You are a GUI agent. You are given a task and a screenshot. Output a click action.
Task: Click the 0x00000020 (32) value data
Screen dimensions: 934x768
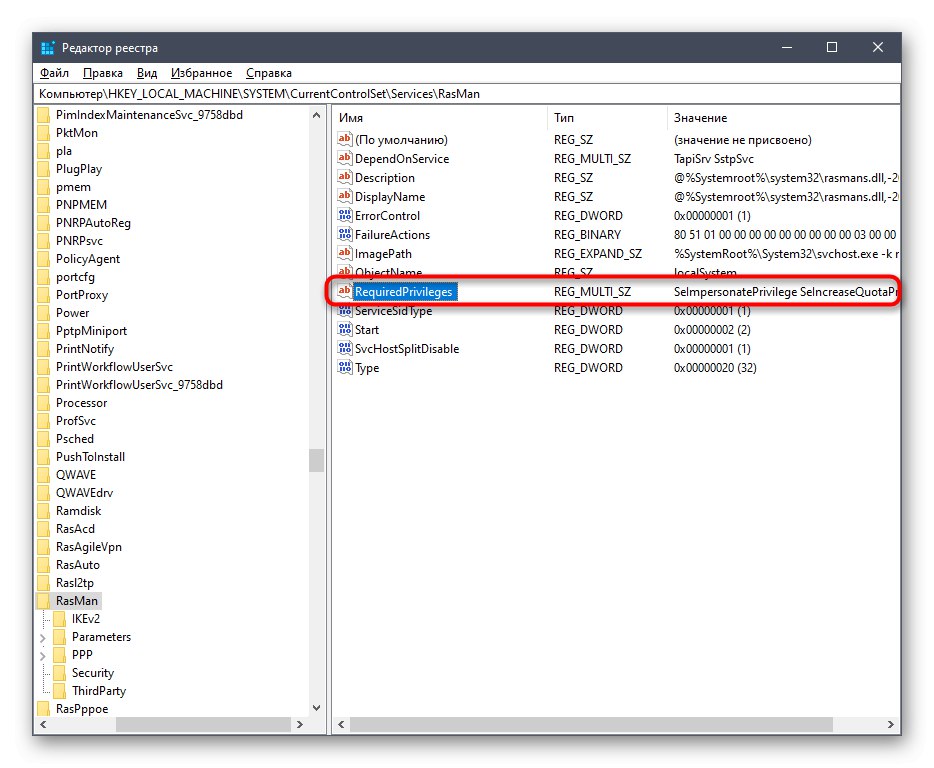click(715, 368)
